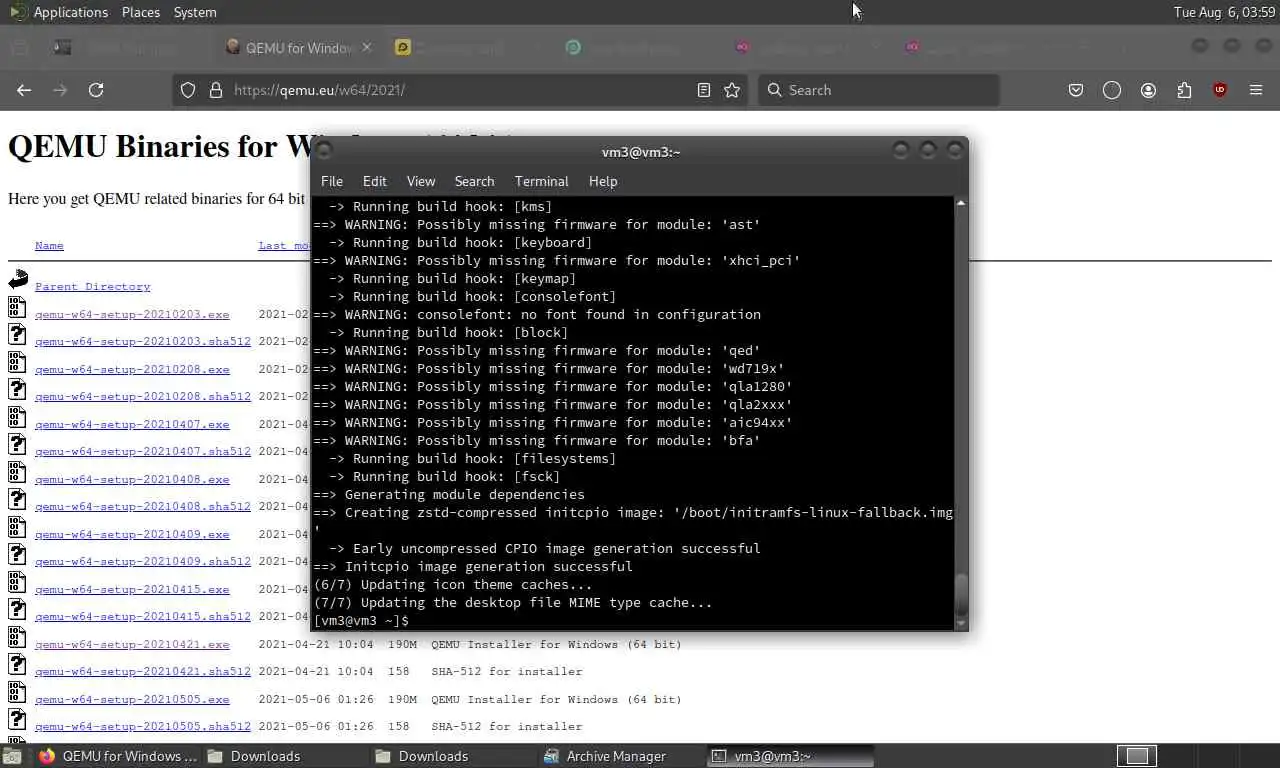Download qemu-w64-setup-20210415.exe
This screenshot has width=1280, height=768.
pyautogui.click(x=132, y=589)
